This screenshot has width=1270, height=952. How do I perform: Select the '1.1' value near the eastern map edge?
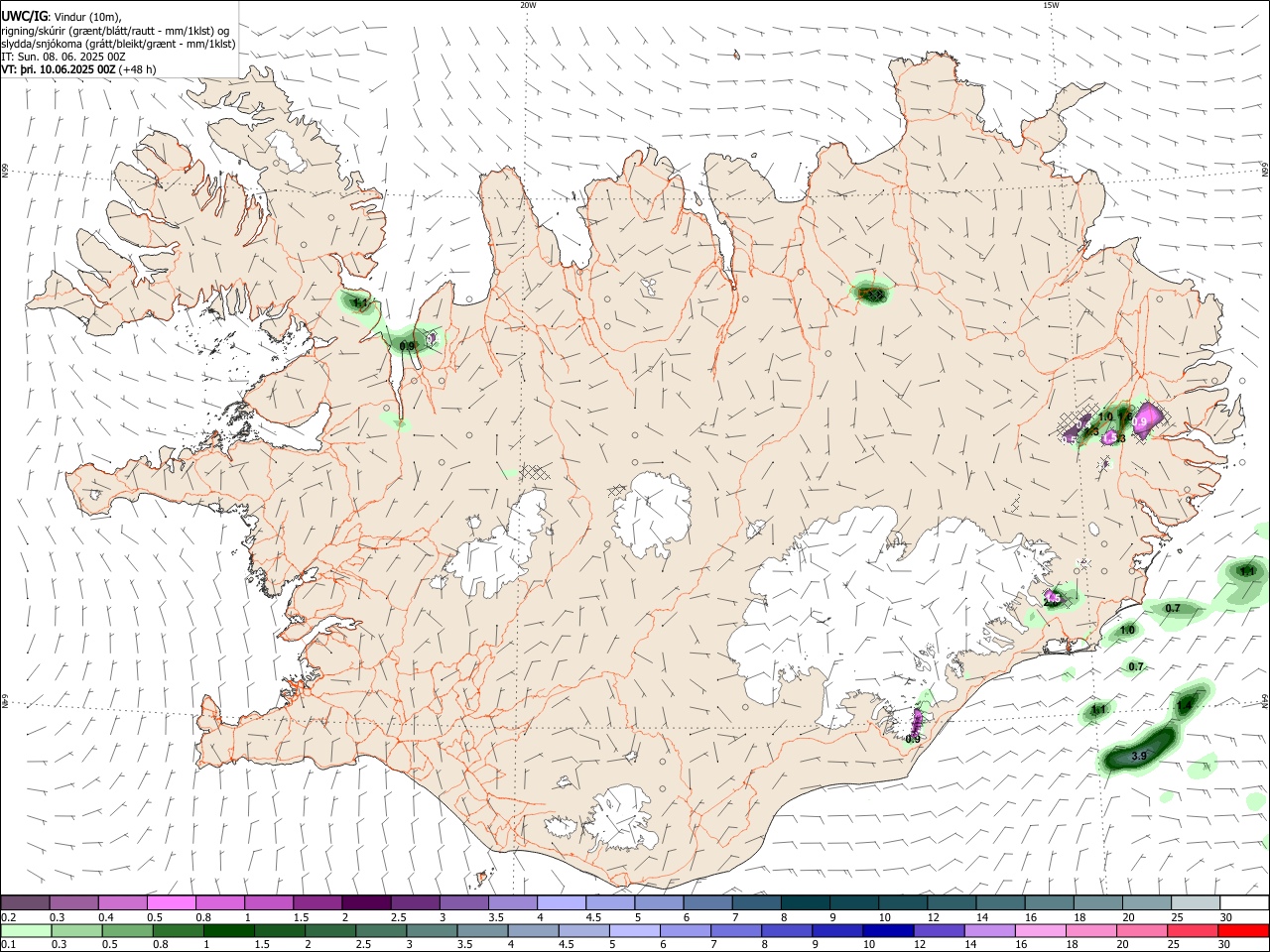click(1247, 571)
